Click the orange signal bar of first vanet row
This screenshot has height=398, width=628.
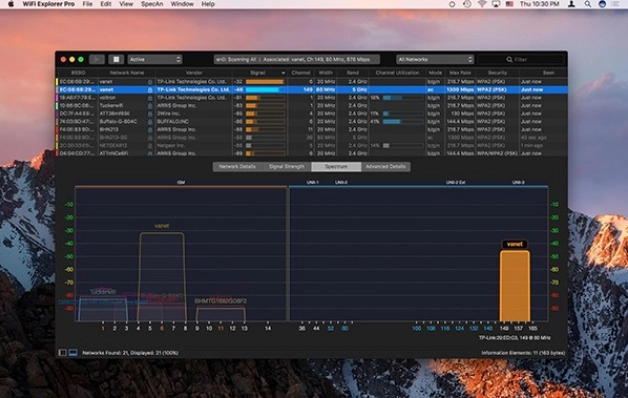click(265, 82)
